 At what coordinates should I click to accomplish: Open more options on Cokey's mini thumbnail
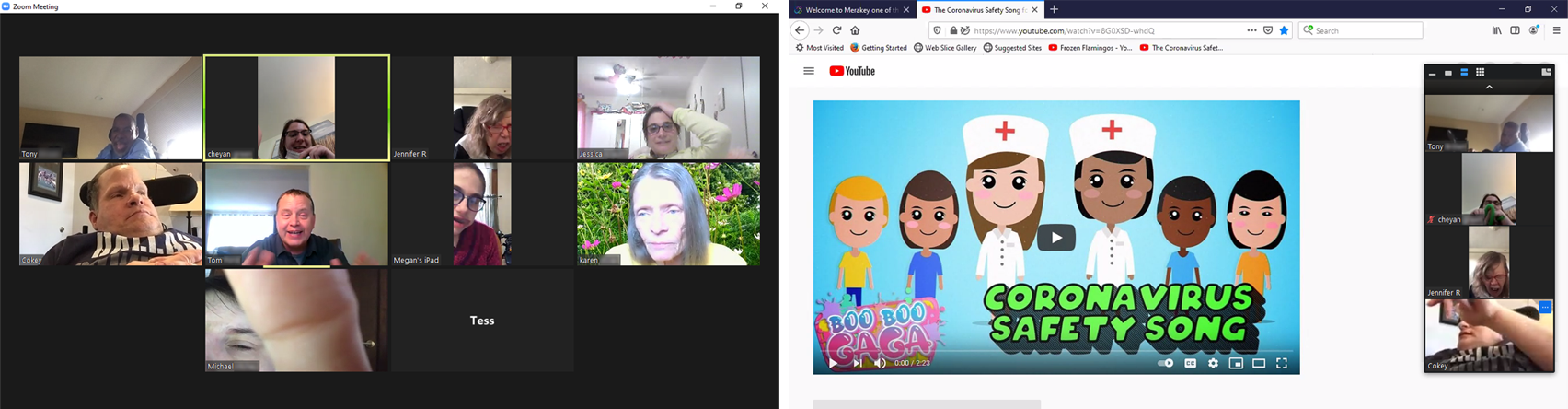(x=1545, y=308)
